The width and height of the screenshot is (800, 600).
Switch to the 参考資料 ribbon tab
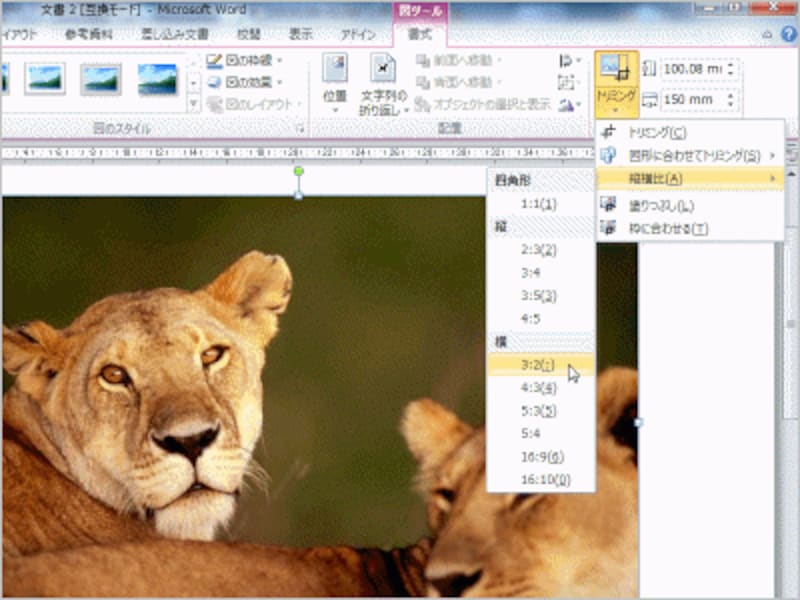point(89,35)
